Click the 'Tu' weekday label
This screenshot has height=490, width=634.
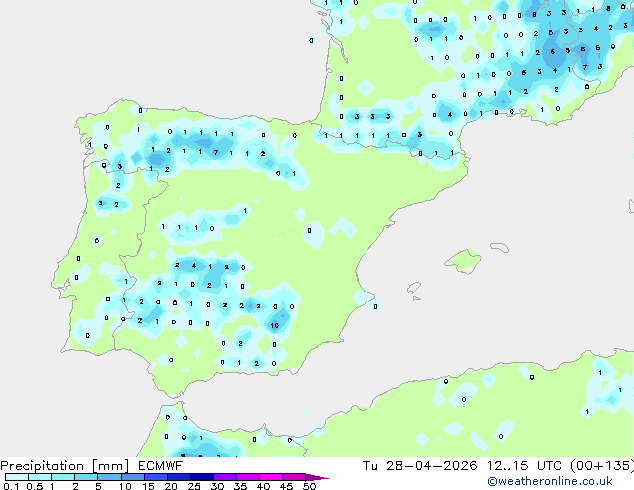point(370,466)
